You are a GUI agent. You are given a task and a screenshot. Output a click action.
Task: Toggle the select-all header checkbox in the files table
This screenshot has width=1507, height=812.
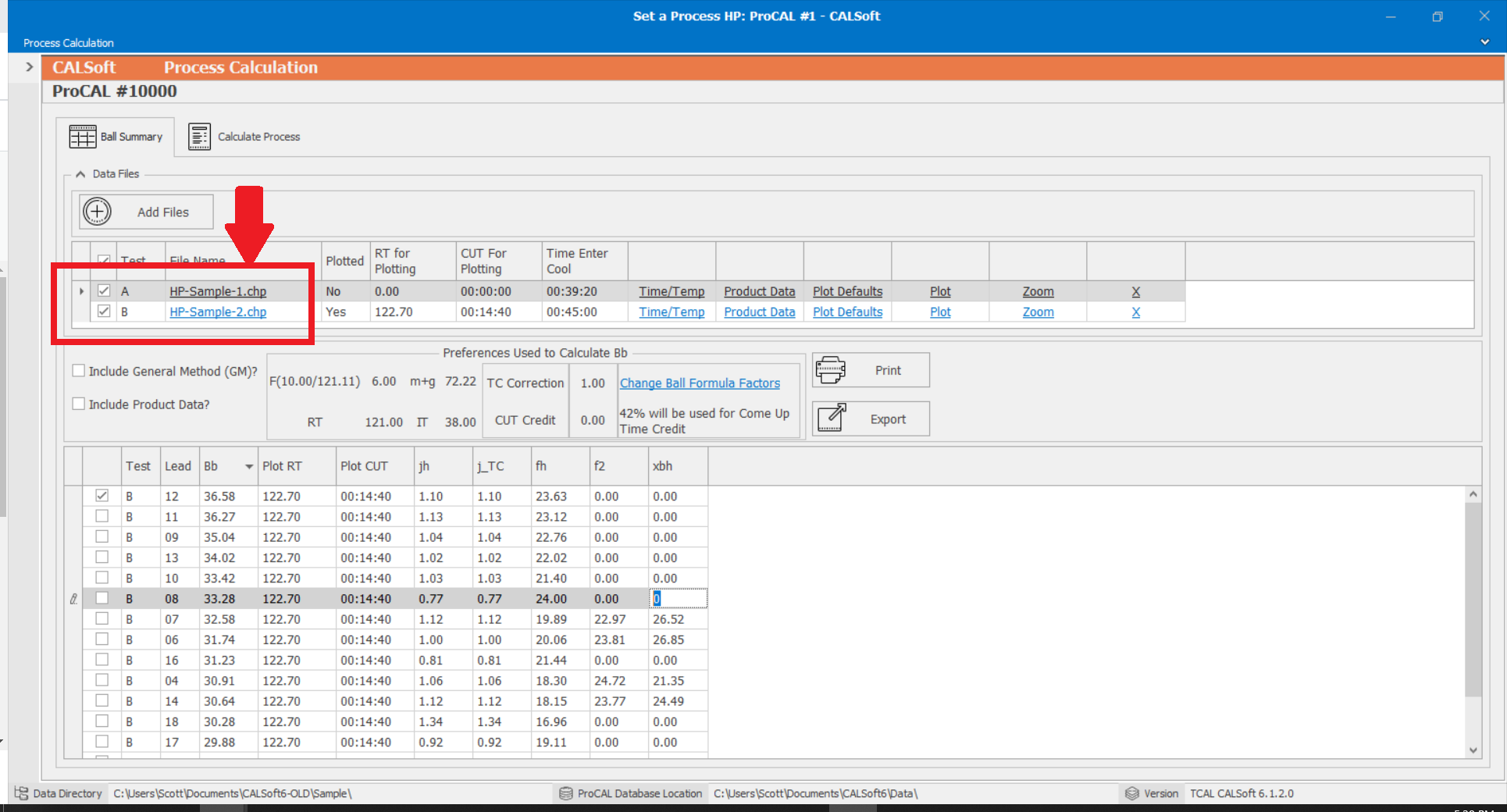pyautogui.click(x=104, y=261)
